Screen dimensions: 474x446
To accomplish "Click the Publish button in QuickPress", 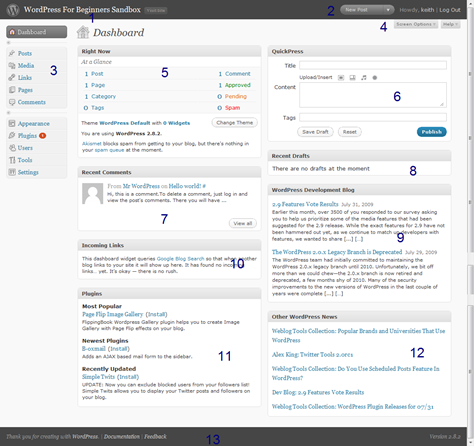I will tap(432, 132).
